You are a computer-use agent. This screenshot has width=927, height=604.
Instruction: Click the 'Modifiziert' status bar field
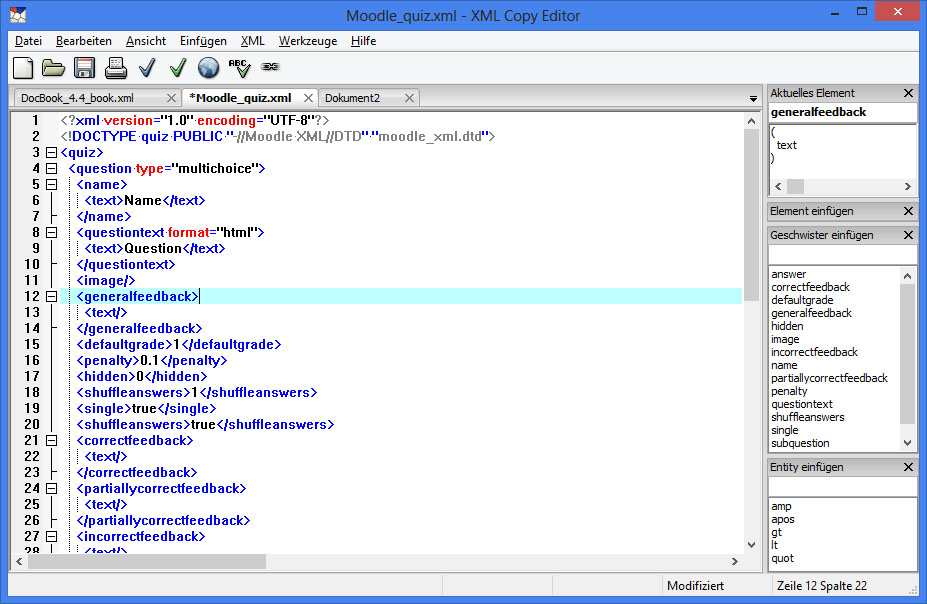695,586
